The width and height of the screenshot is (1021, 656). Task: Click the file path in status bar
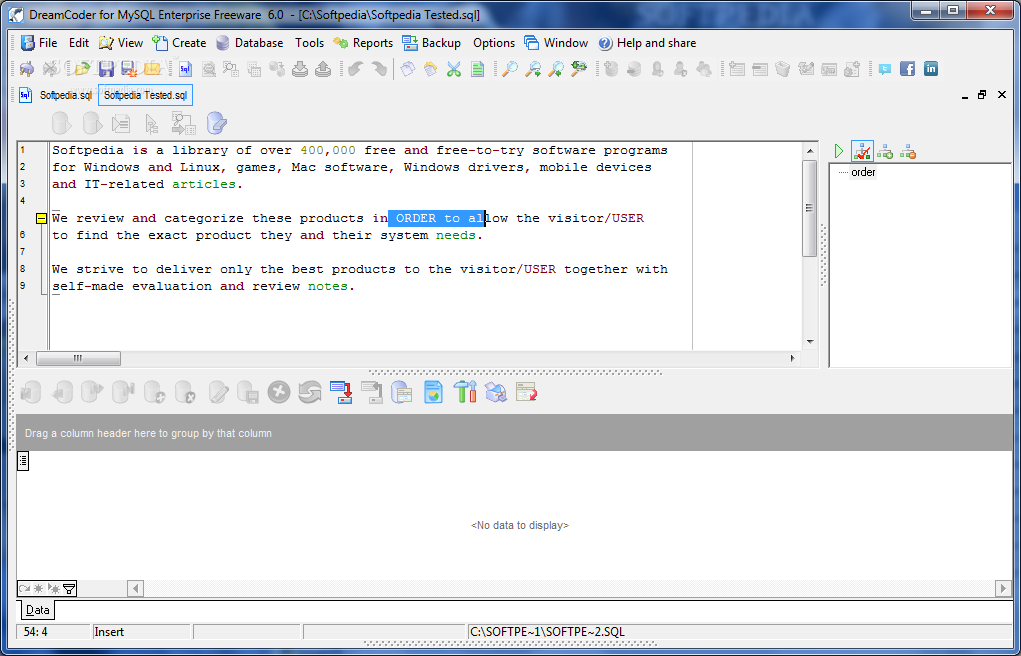click(548, 632)
